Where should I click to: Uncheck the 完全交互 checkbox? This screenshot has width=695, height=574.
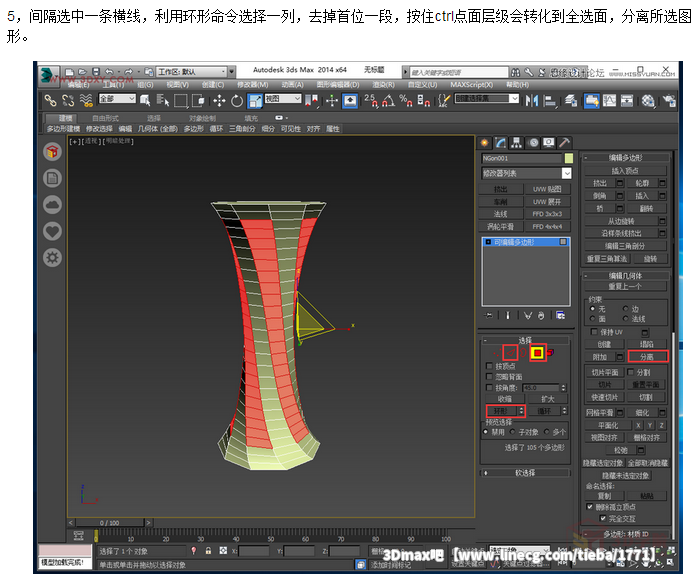point(603,518)
